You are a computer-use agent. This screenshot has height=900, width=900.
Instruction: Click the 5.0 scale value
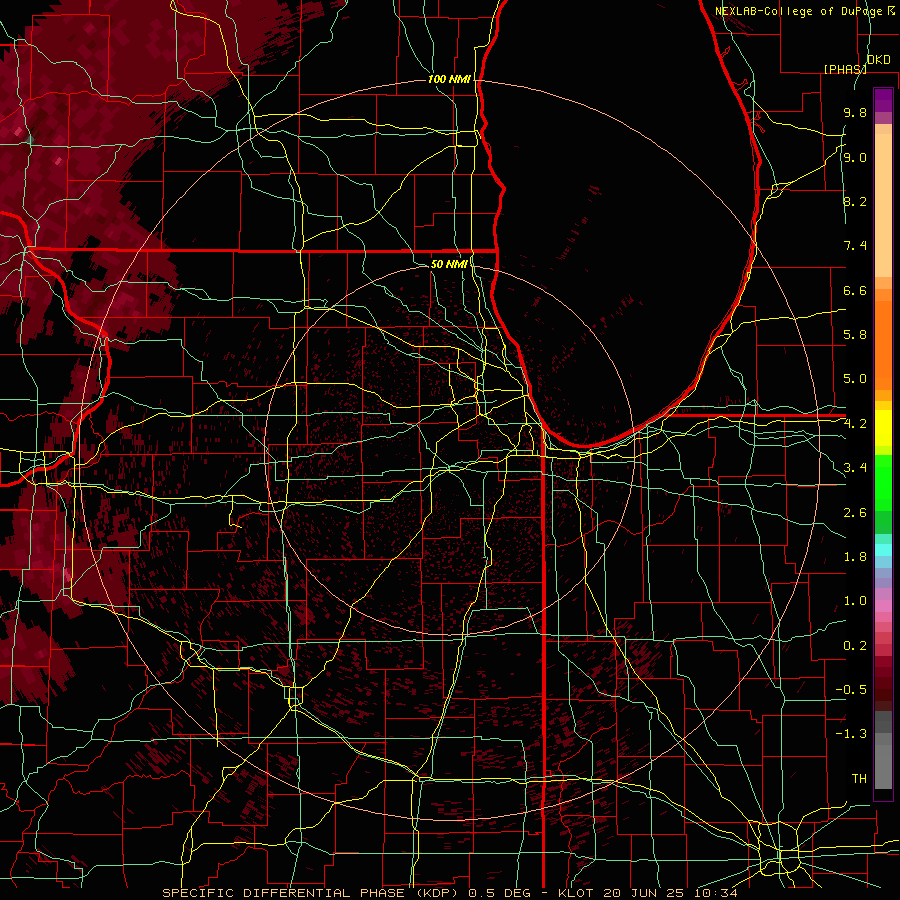855,379
